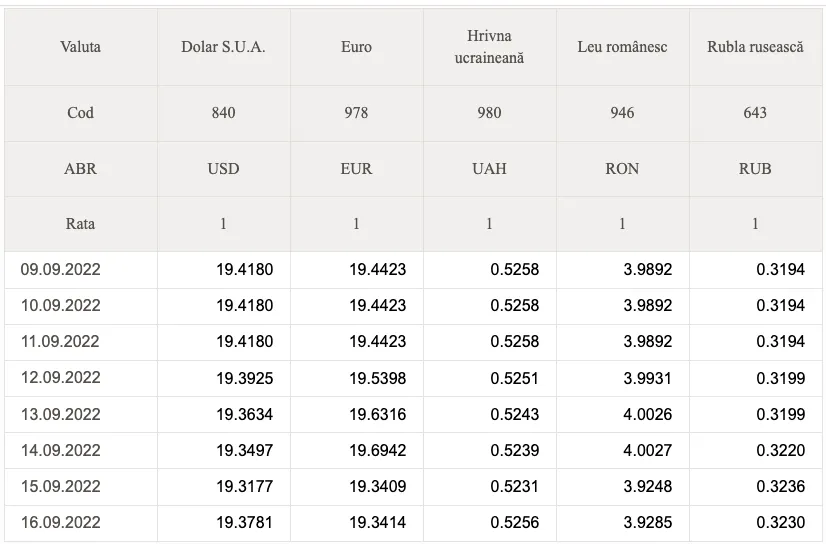Select the UAH rate 0.5256 cell
Viewport: 826px width, 544px height.
[x=490, y=522]
